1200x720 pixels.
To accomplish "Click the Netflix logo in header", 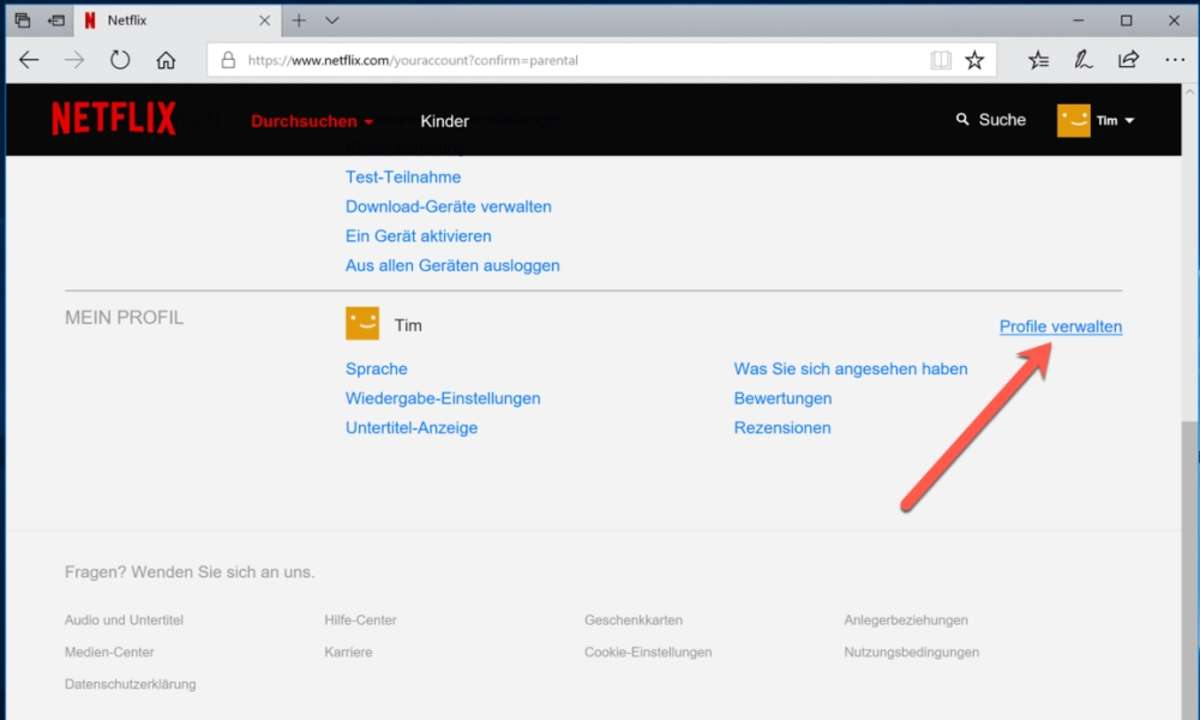I will coord(113,119).
